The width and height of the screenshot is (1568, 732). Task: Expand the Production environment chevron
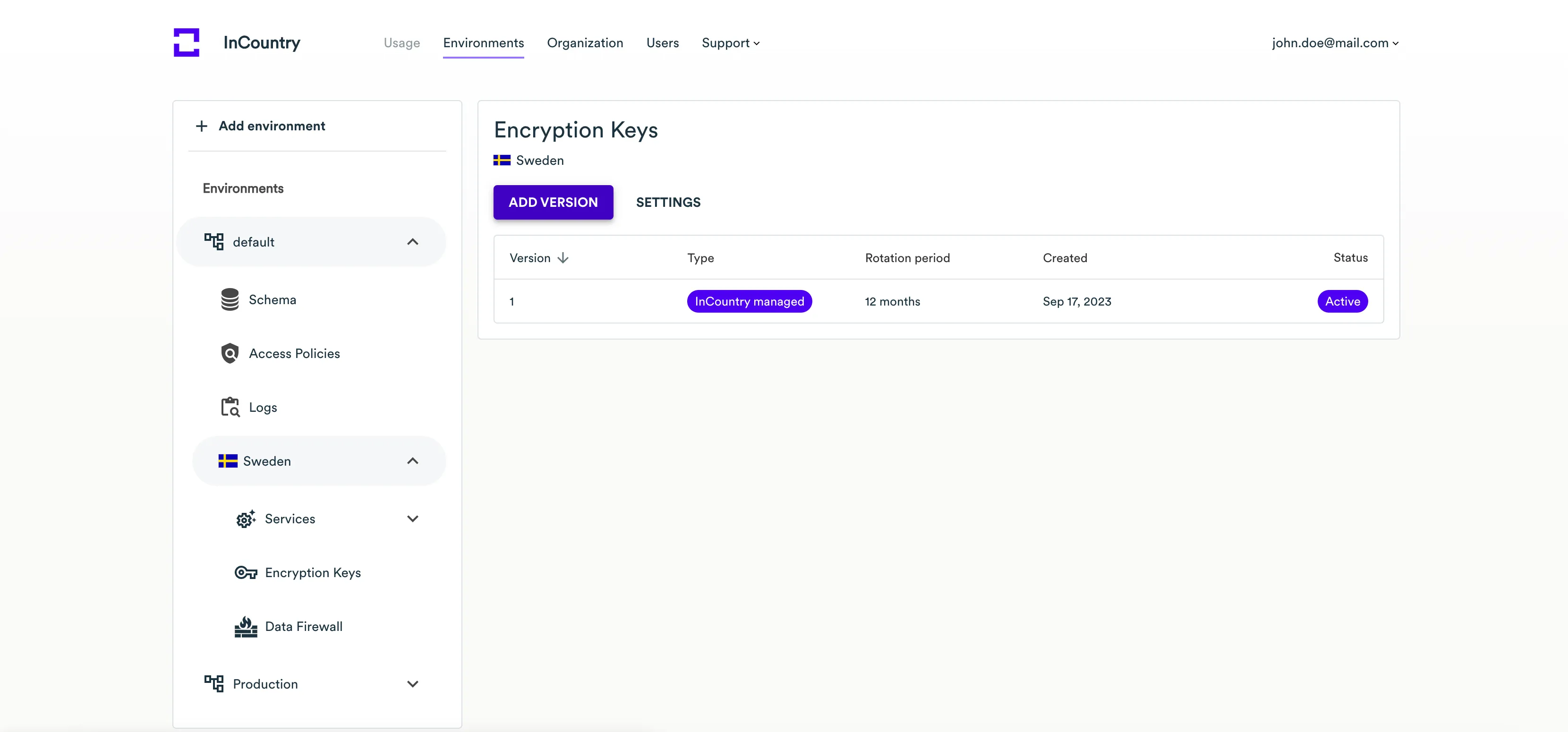(x=413, y=684)
